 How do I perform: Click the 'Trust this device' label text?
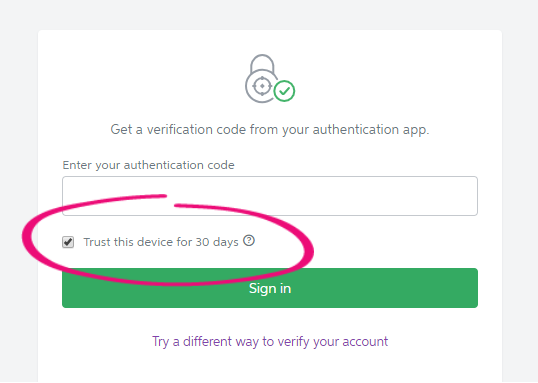tap(129, 242)
